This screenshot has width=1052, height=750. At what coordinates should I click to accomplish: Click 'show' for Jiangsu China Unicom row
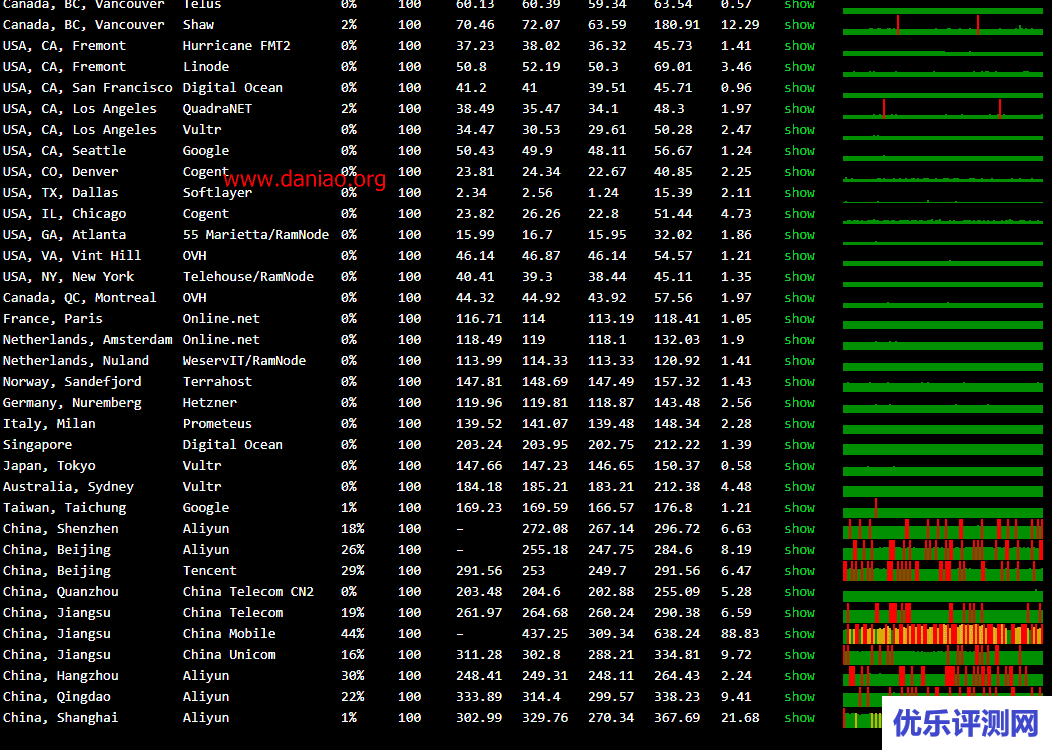click(x=800, y=655)
